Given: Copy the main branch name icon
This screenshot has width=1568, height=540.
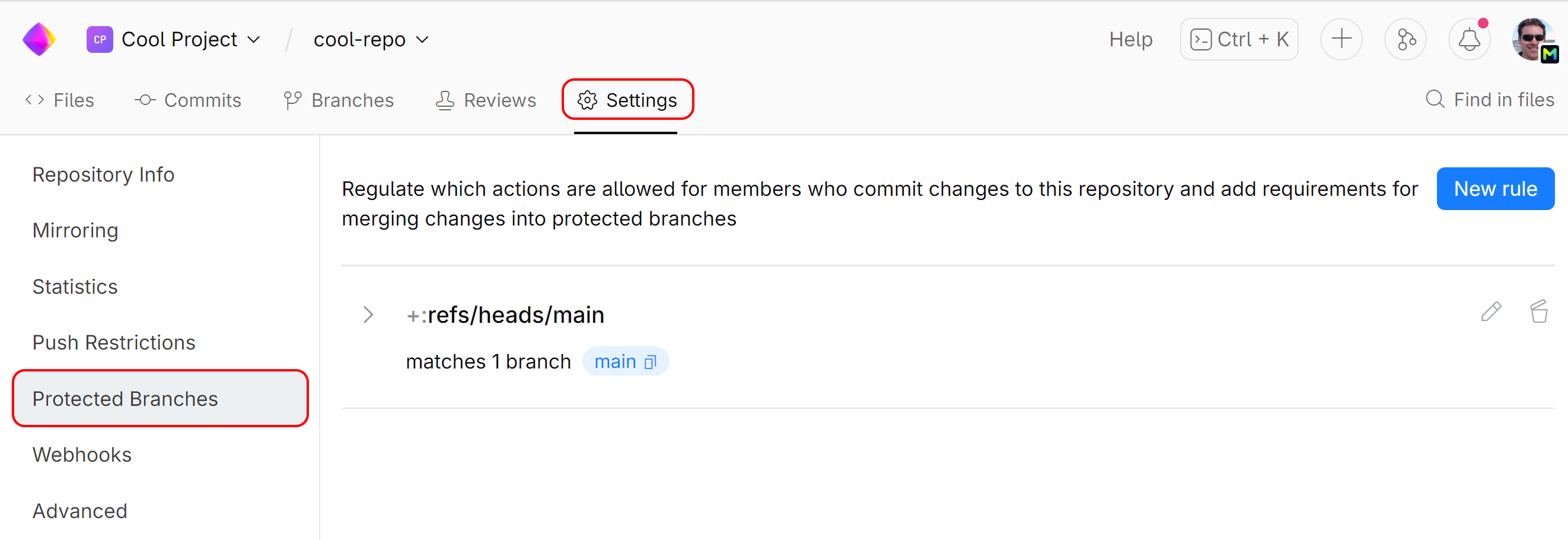Looking at the screenshot, I should [650, 362].
